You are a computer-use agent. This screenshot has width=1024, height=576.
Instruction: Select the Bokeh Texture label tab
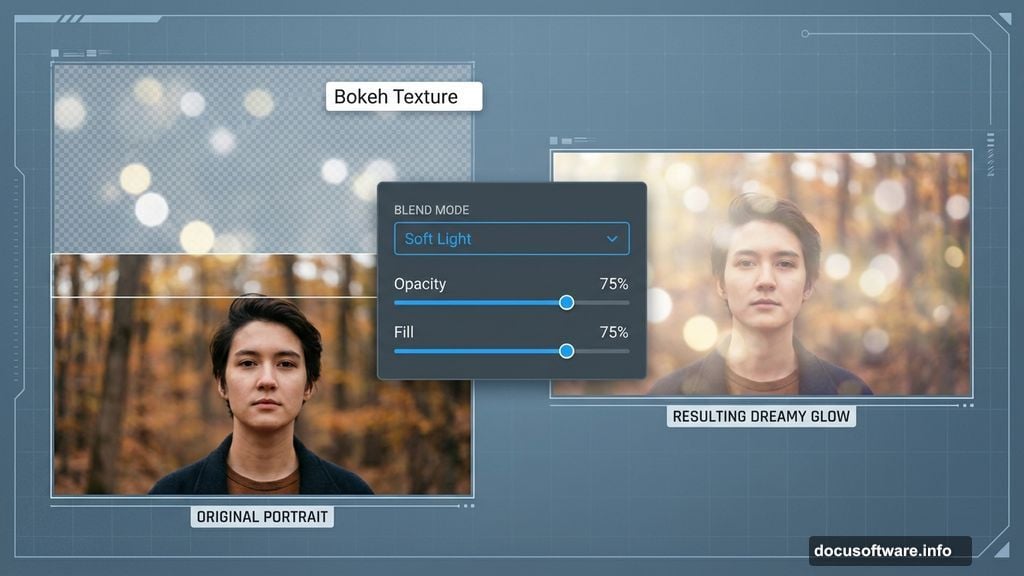[404, 96]
